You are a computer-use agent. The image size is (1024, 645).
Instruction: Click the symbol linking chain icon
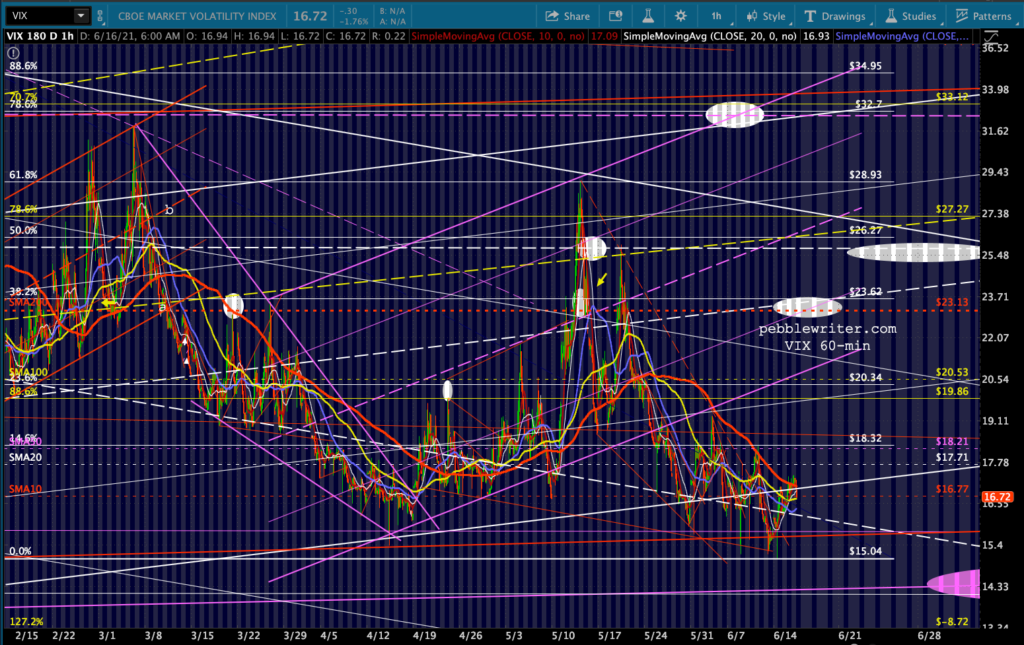pos(100,16)
